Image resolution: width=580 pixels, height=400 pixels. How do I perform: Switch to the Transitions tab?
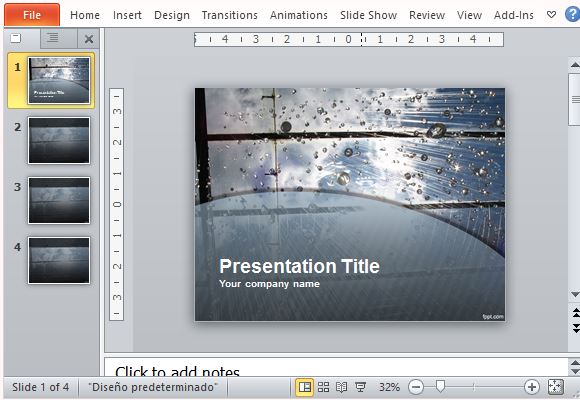tap(229, 15)
